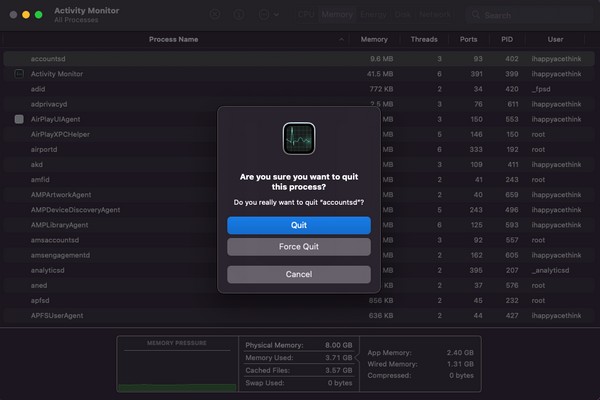Click the inspect process info toolbar icon
This screenshot has width=600, height=400.
pyautogui.click(x=239, y=15)
